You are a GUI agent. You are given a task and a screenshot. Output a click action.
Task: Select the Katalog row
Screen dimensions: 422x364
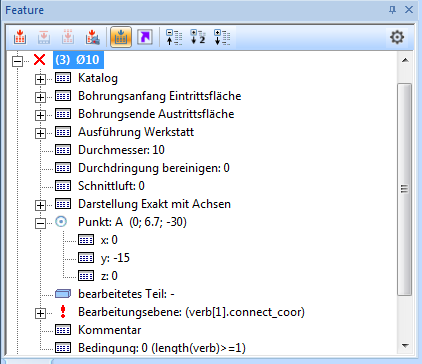[x=98, y=78]
